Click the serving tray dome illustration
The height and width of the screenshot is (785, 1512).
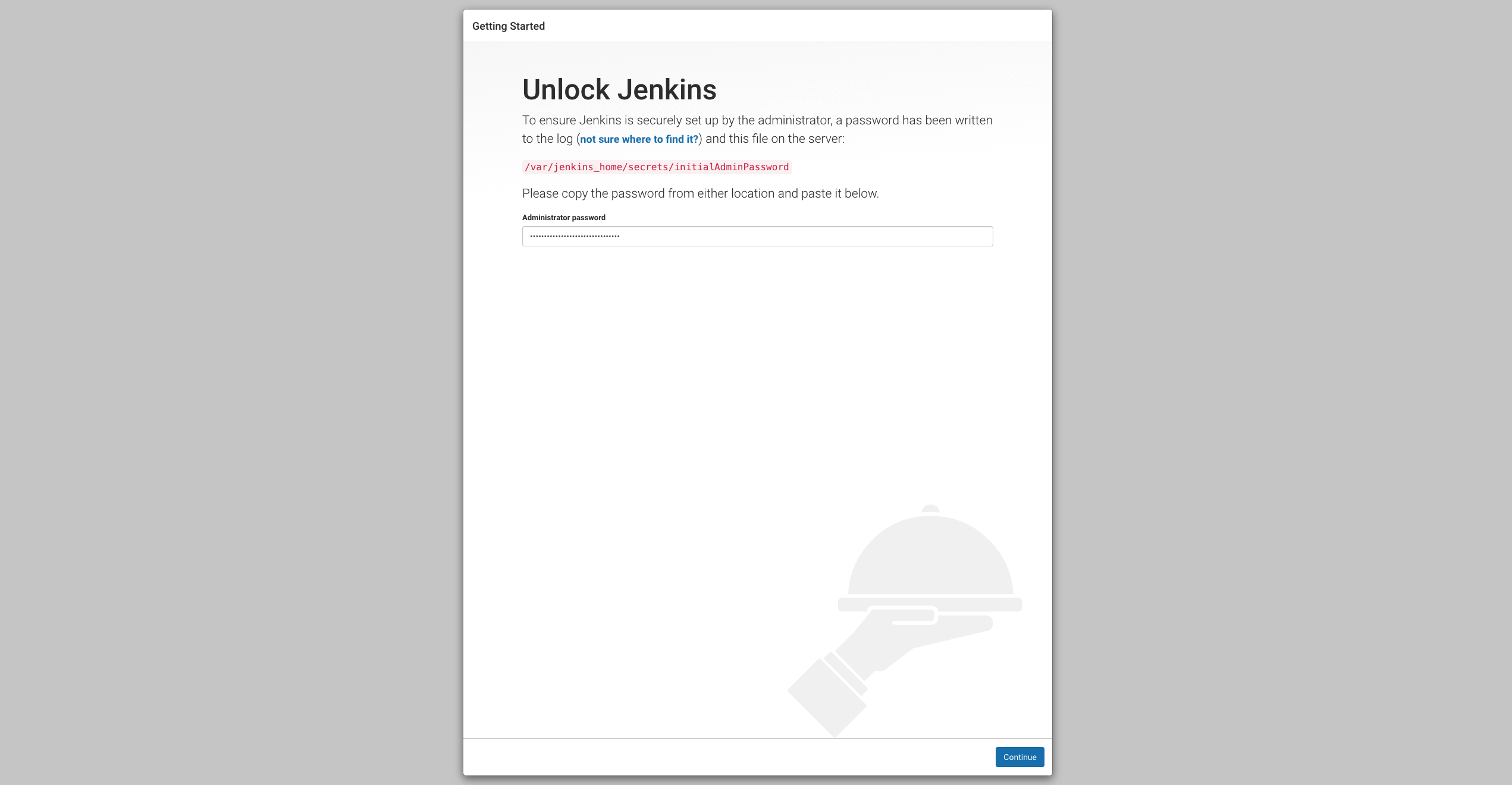coord(930,556)
